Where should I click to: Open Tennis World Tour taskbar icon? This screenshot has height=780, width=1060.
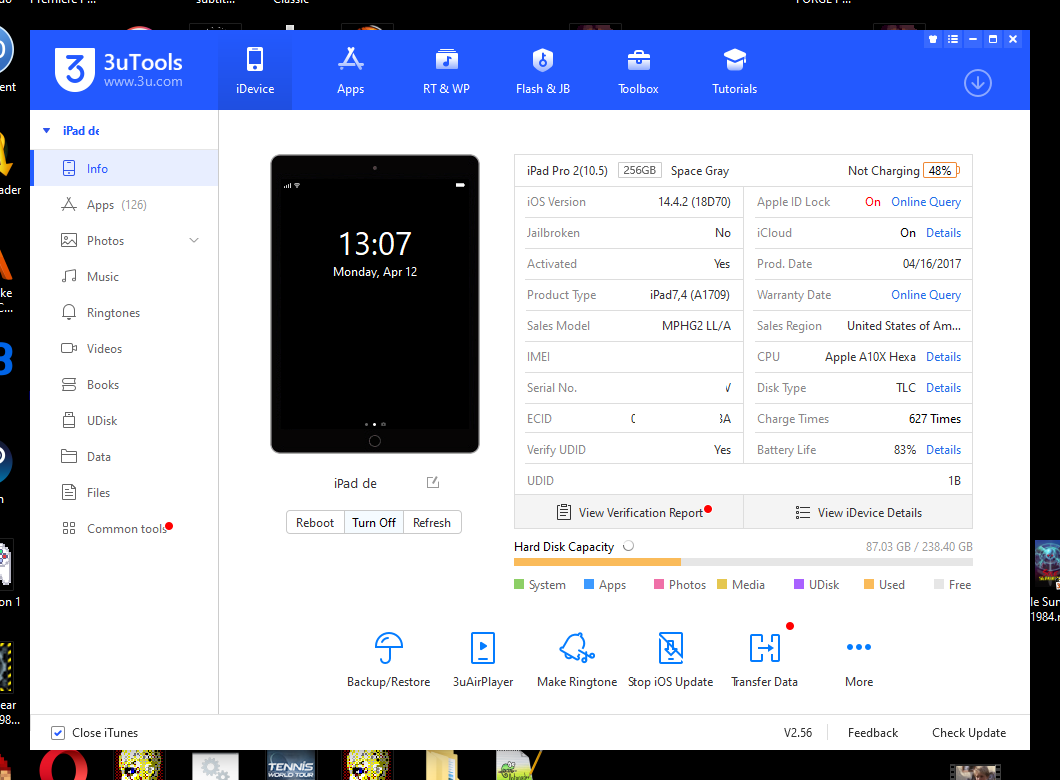[291, 766]
